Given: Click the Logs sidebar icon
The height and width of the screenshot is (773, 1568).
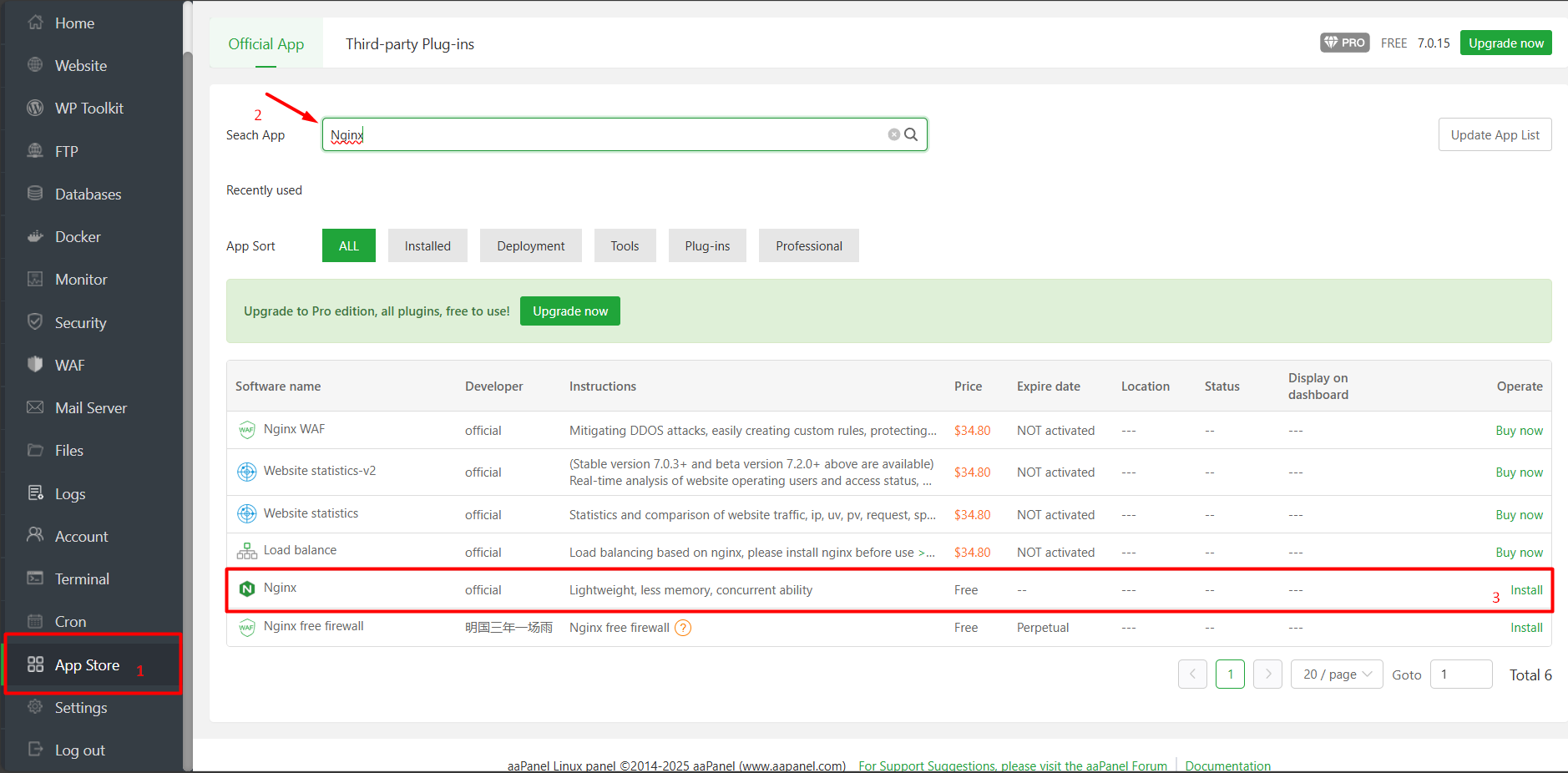Looking at the screenshot, I should coord(35,493).
